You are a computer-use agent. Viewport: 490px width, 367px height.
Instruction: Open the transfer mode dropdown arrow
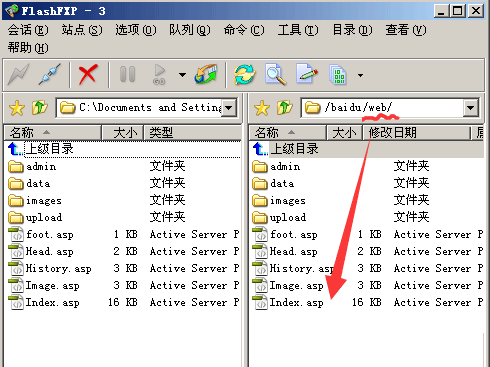(360, 75)
